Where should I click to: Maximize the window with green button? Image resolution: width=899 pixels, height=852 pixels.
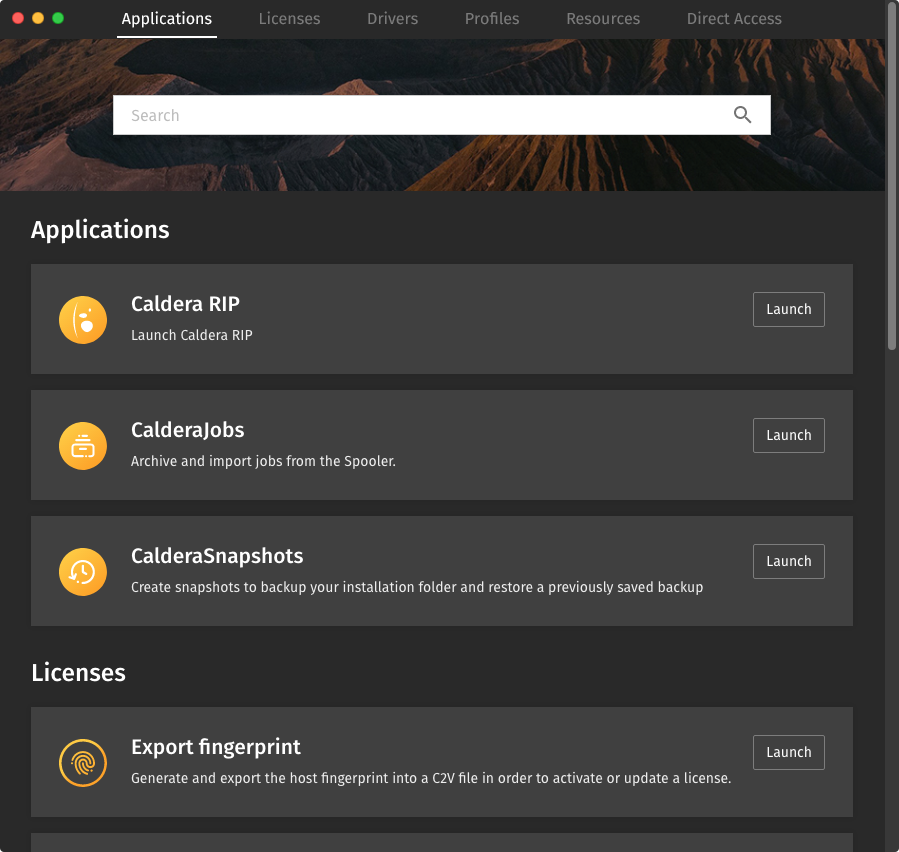point(58,18)
